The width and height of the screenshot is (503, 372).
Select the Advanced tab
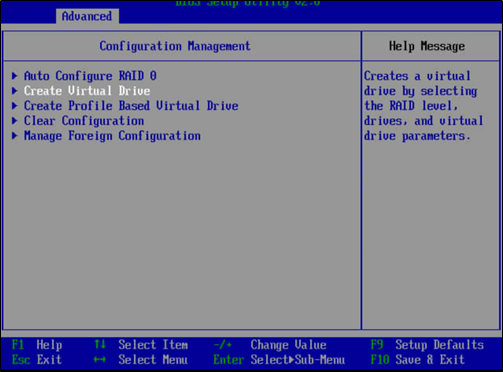coord(87,16)
